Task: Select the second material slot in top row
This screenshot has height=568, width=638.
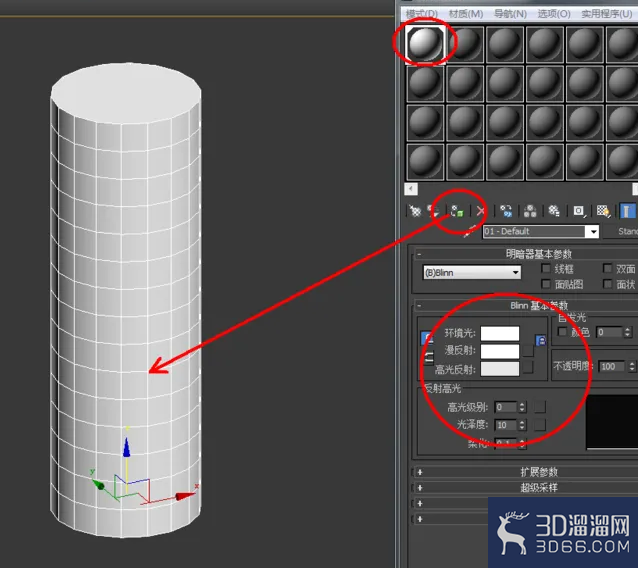Action: [x=465, y=44]
